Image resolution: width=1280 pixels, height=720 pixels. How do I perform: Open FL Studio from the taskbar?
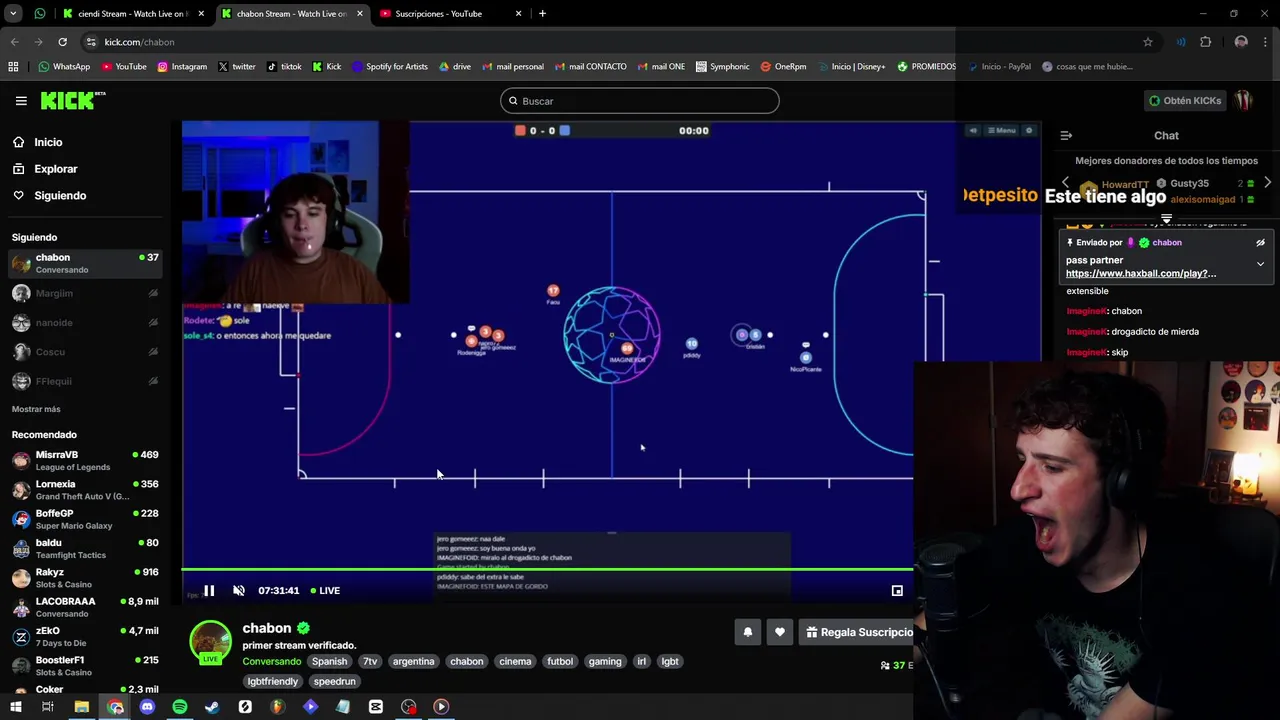point(278,707)
